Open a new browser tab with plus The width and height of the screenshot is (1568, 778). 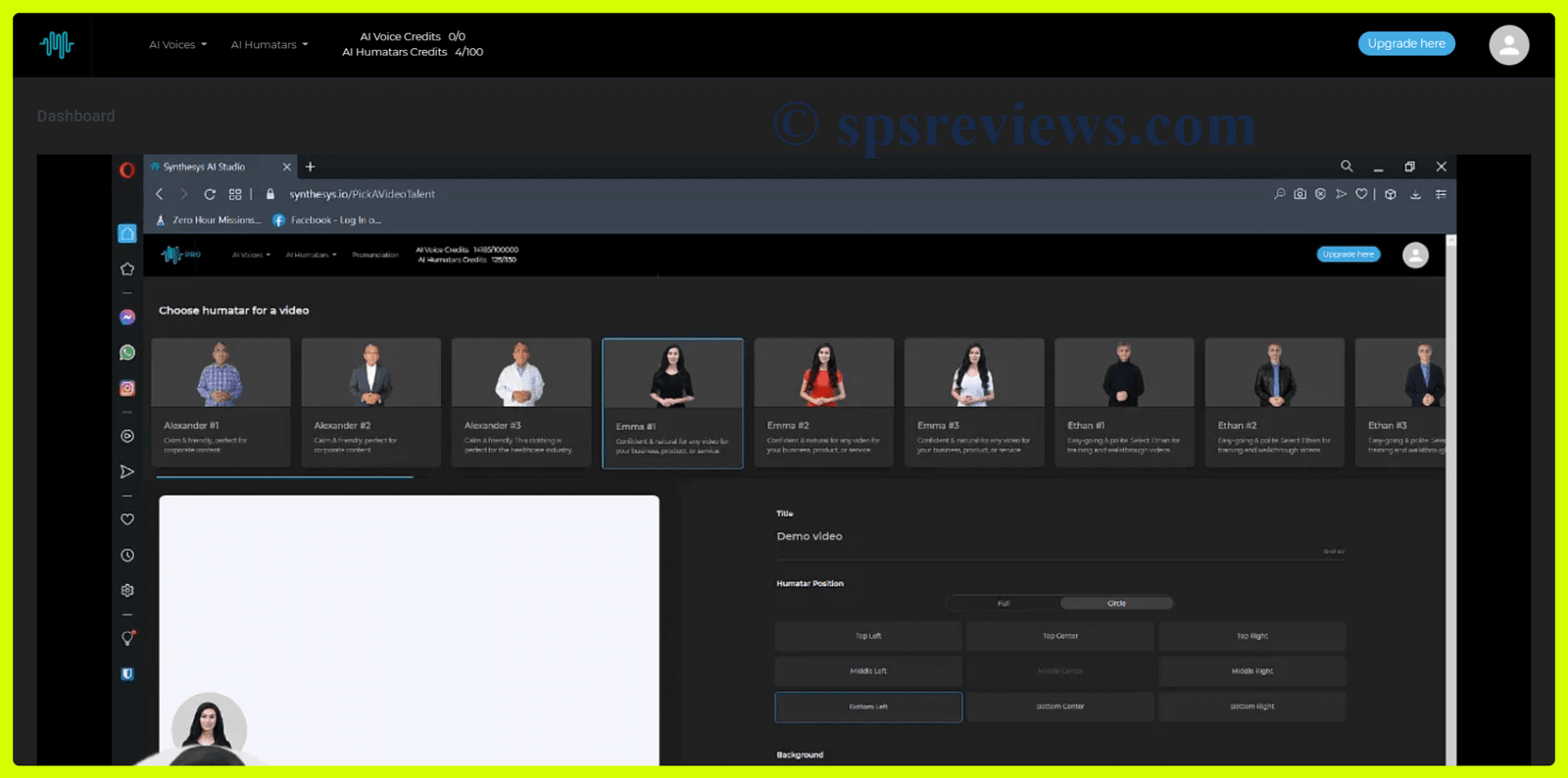(x=311, y=167)
